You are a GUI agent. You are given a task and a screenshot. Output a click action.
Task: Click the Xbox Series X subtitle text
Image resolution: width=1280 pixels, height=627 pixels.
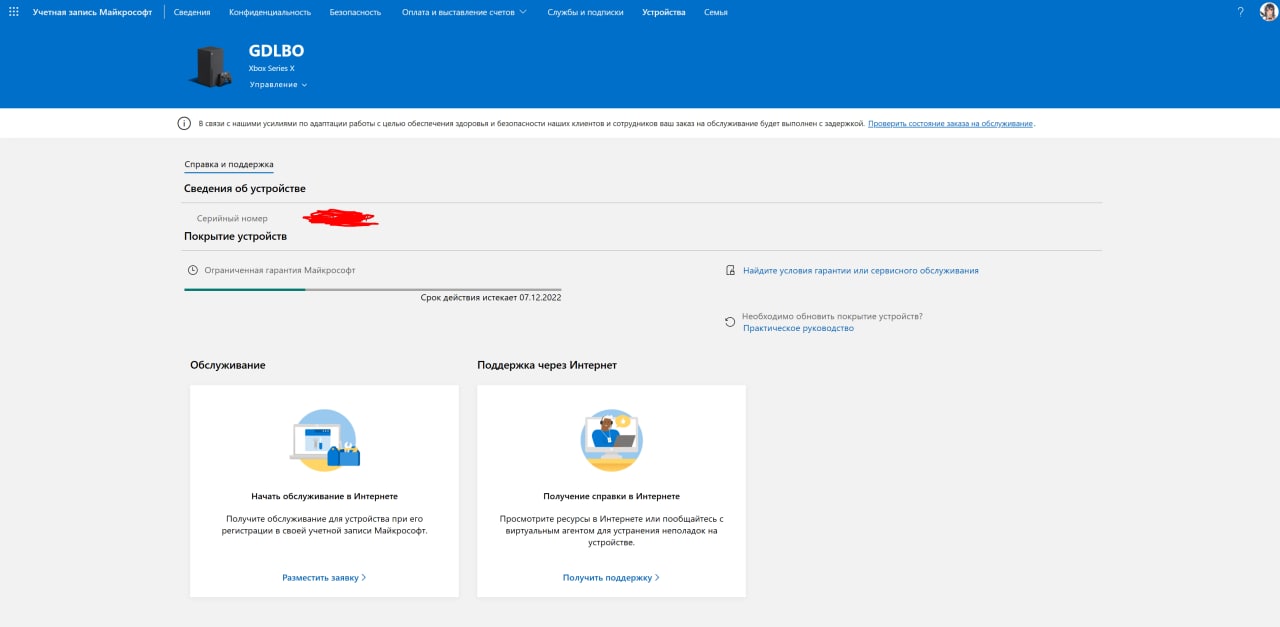[272, 68]
